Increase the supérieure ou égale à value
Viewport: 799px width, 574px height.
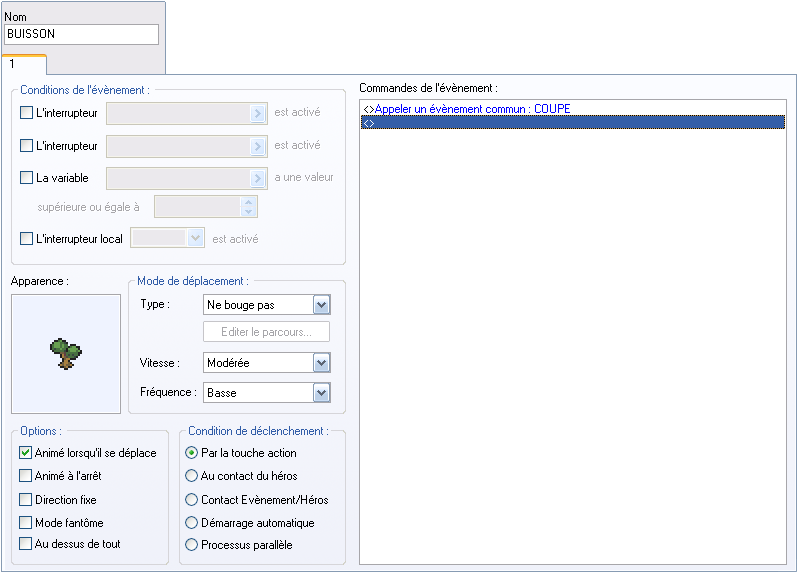click(248, 202)
